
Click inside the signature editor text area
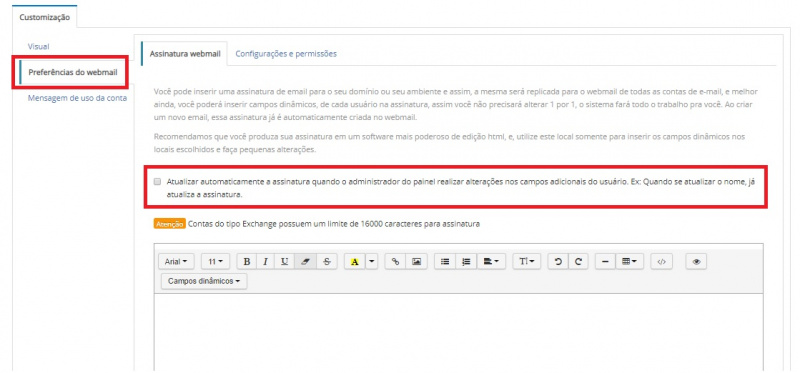(x=459, y=333)
